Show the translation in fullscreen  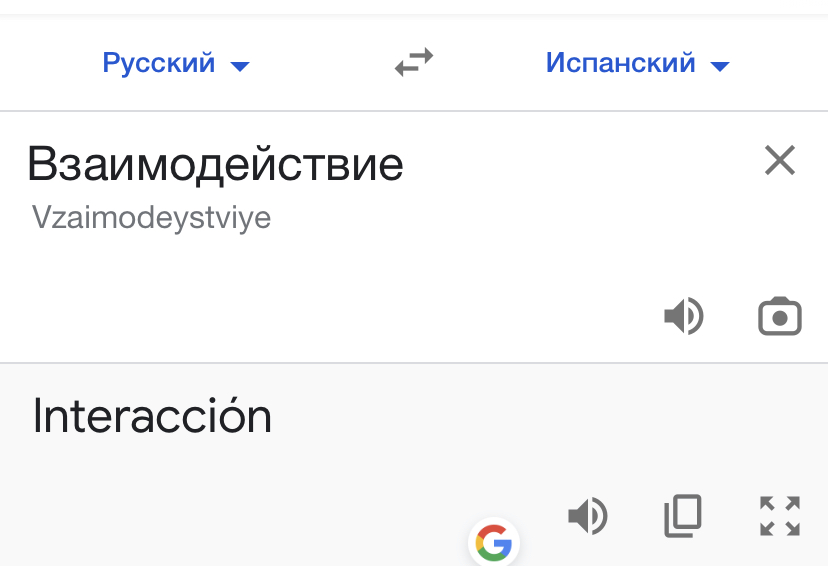tap(780, 516)
